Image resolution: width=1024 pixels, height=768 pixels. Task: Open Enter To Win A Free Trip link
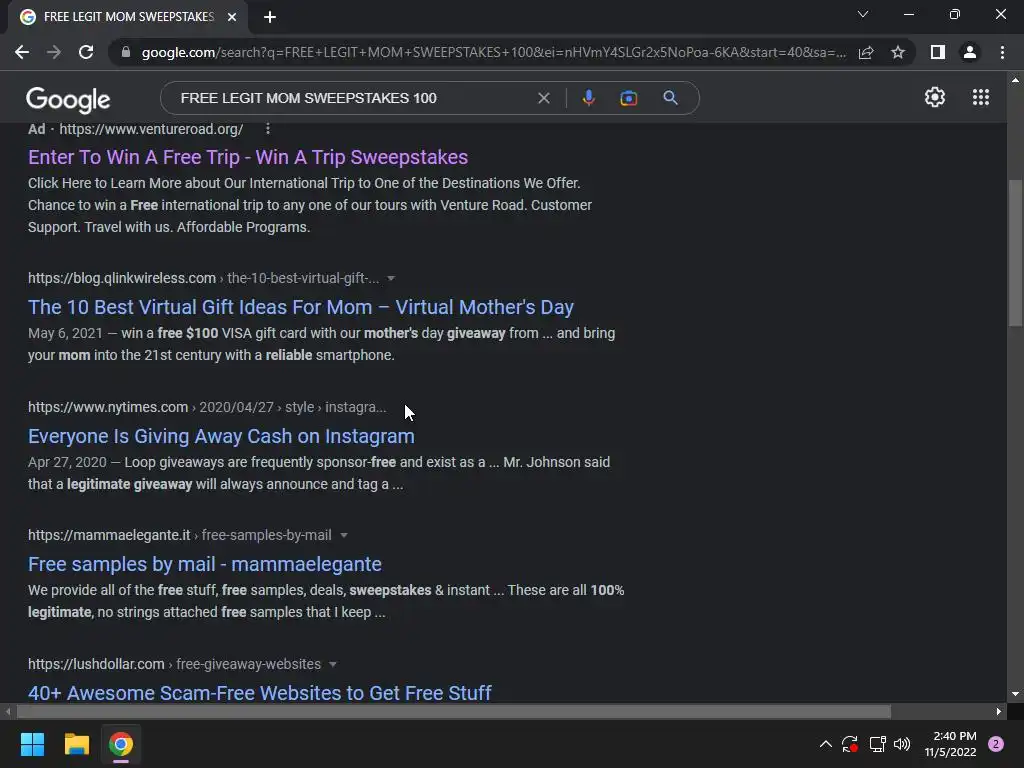point(248,157)
